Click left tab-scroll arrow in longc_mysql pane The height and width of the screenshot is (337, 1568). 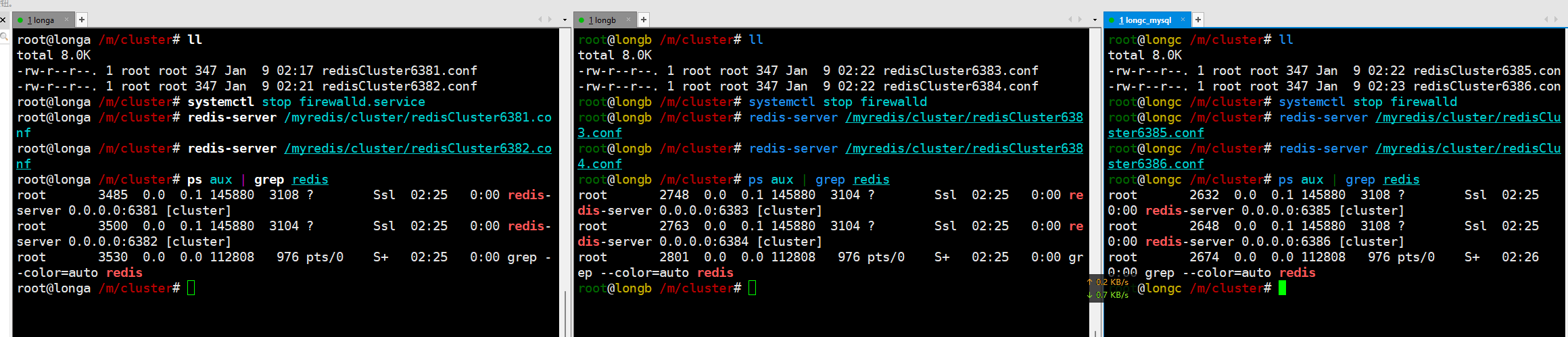(1546, 20)
